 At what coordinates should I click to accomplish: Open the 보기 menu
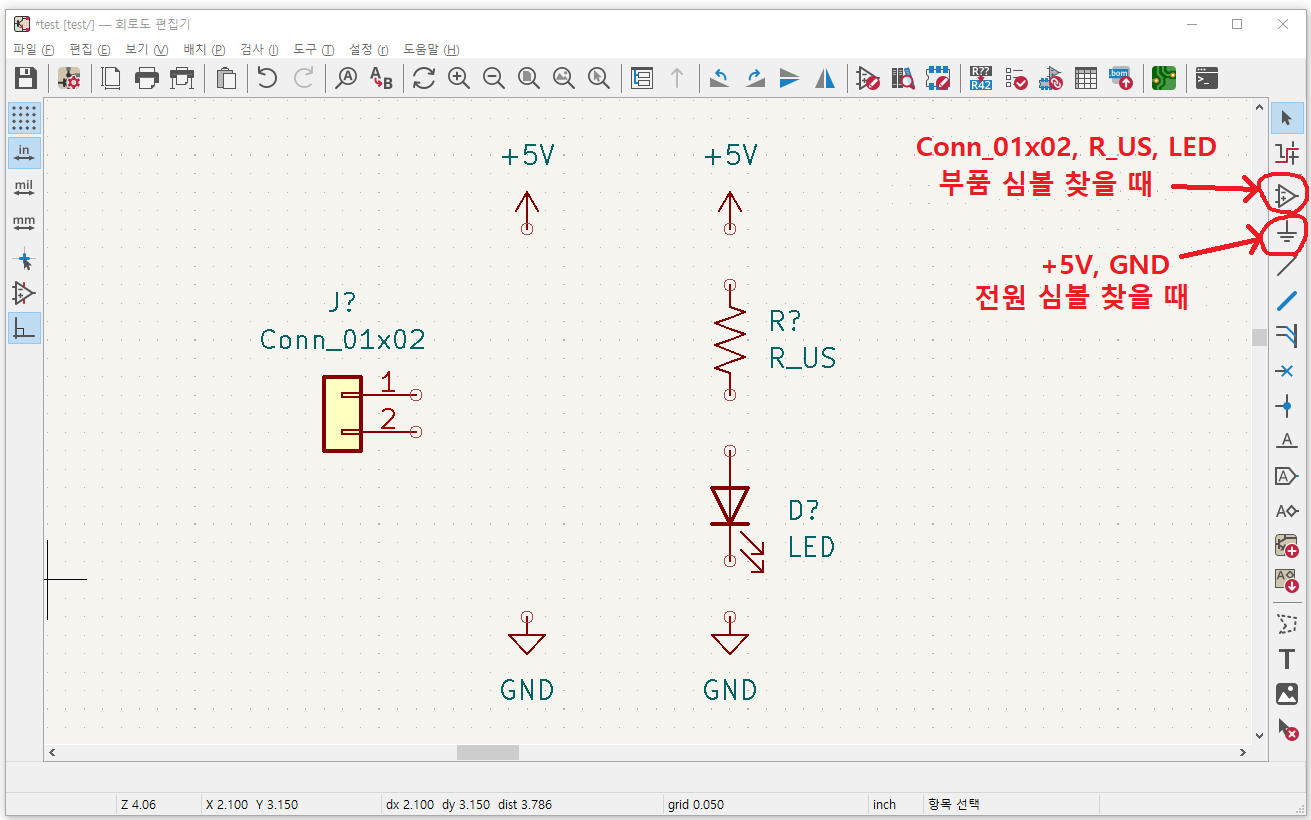click(x=146, y=49)
